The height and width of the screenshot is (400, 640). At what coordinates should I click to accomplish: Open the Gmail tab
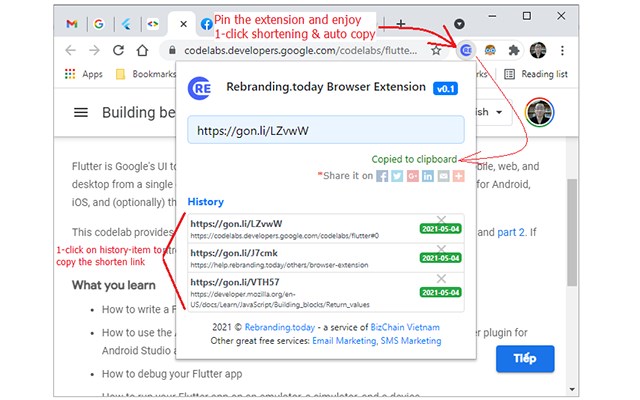pyautogui.click(x=72, y=24)
